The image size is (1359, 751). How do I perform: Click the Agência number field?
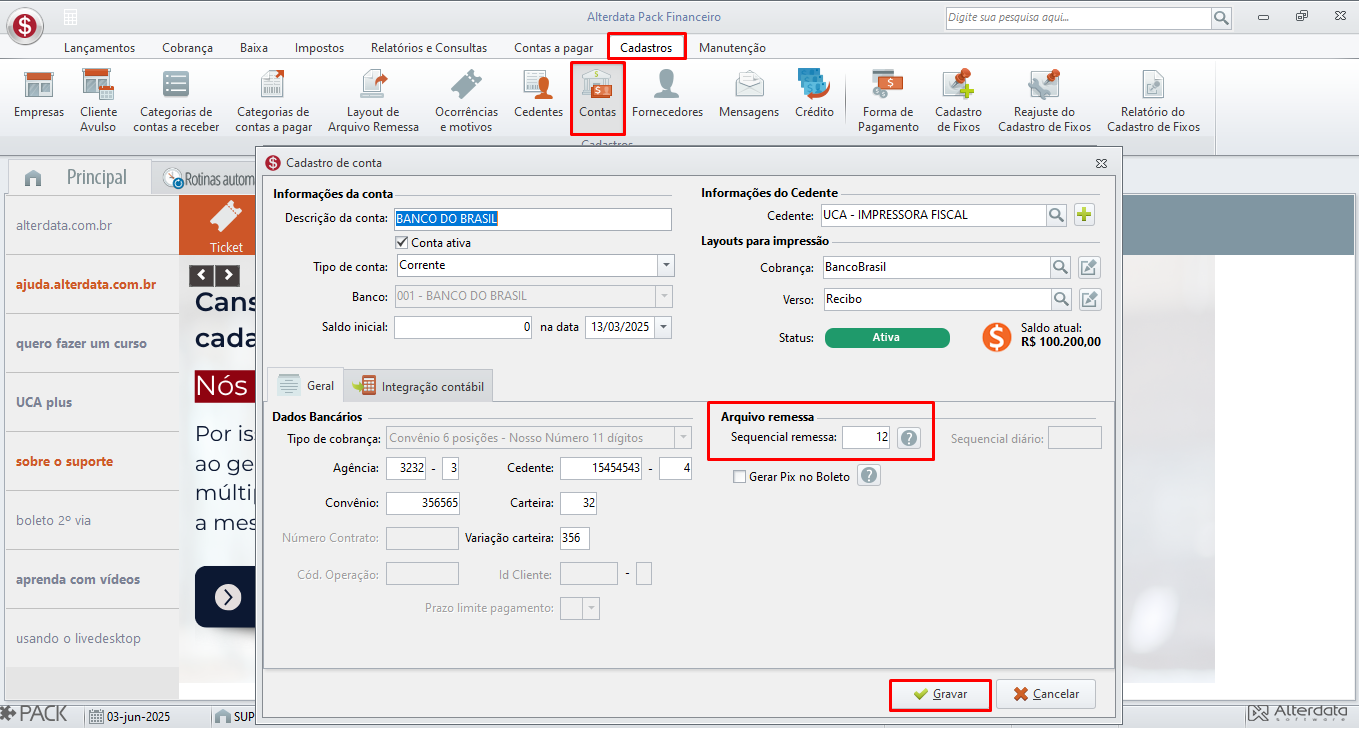(x=408, y=468)
